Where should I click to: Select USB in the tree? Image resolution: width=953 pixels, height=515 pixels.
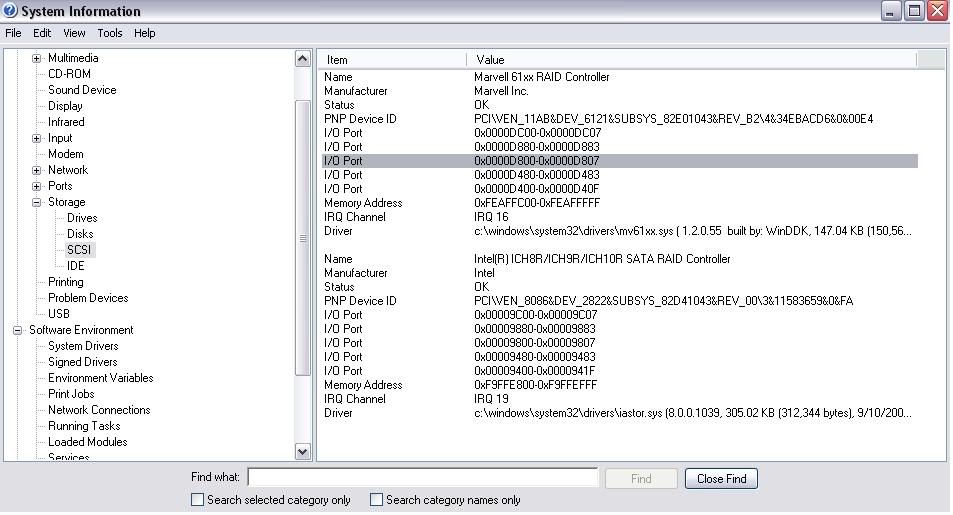[59, 314]
